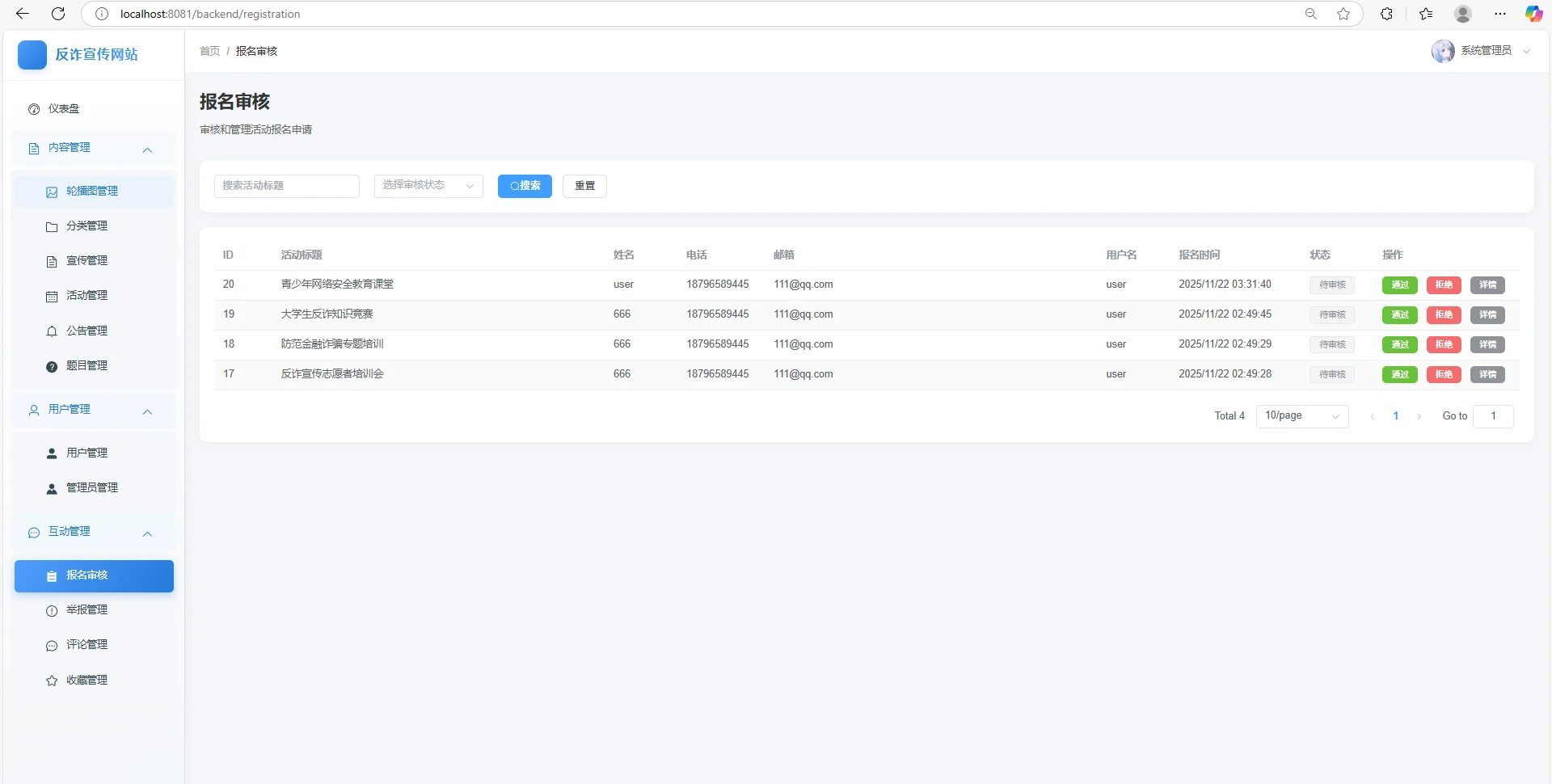Go back using the browser back arrow

[x=23, y=14]
